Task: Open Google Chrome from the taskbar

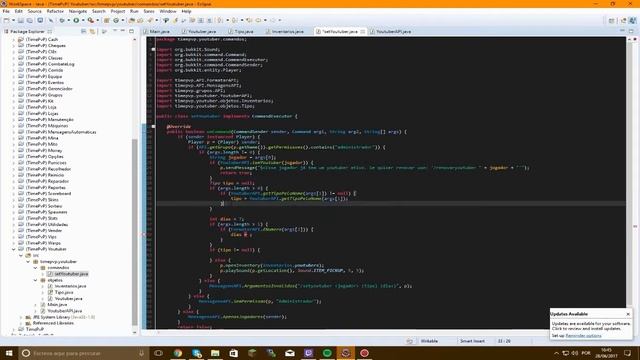Action: point(178,353)
